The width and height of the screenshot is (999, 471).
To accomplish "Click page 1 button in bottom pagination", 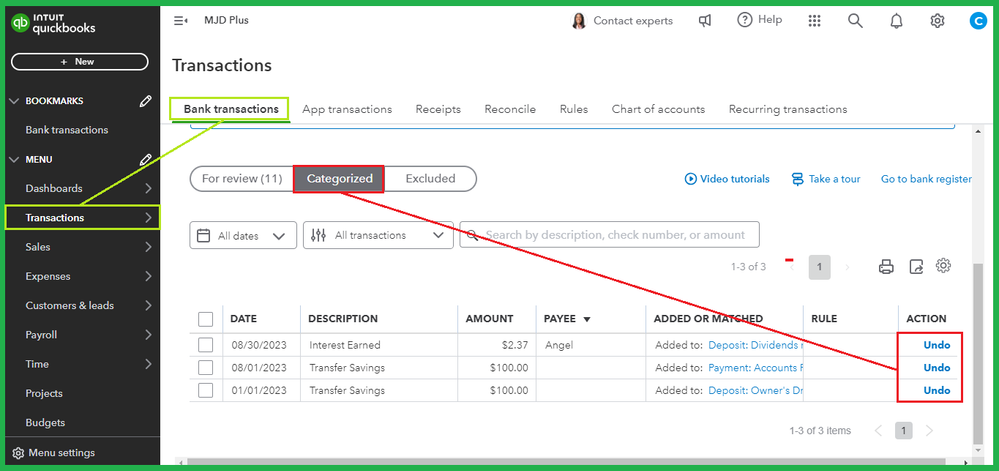I will (903, 431).
